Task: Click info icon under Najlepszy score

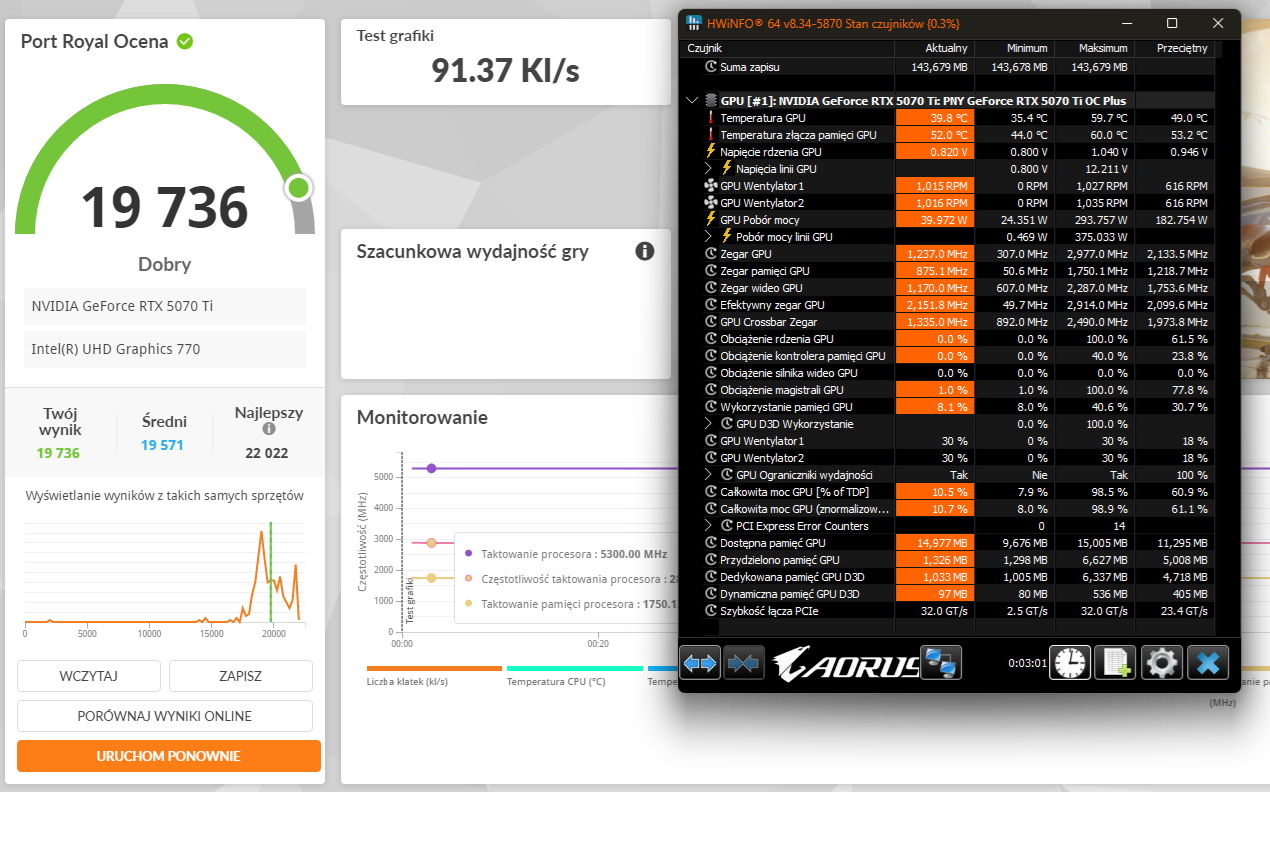Action: click(269, 429)
